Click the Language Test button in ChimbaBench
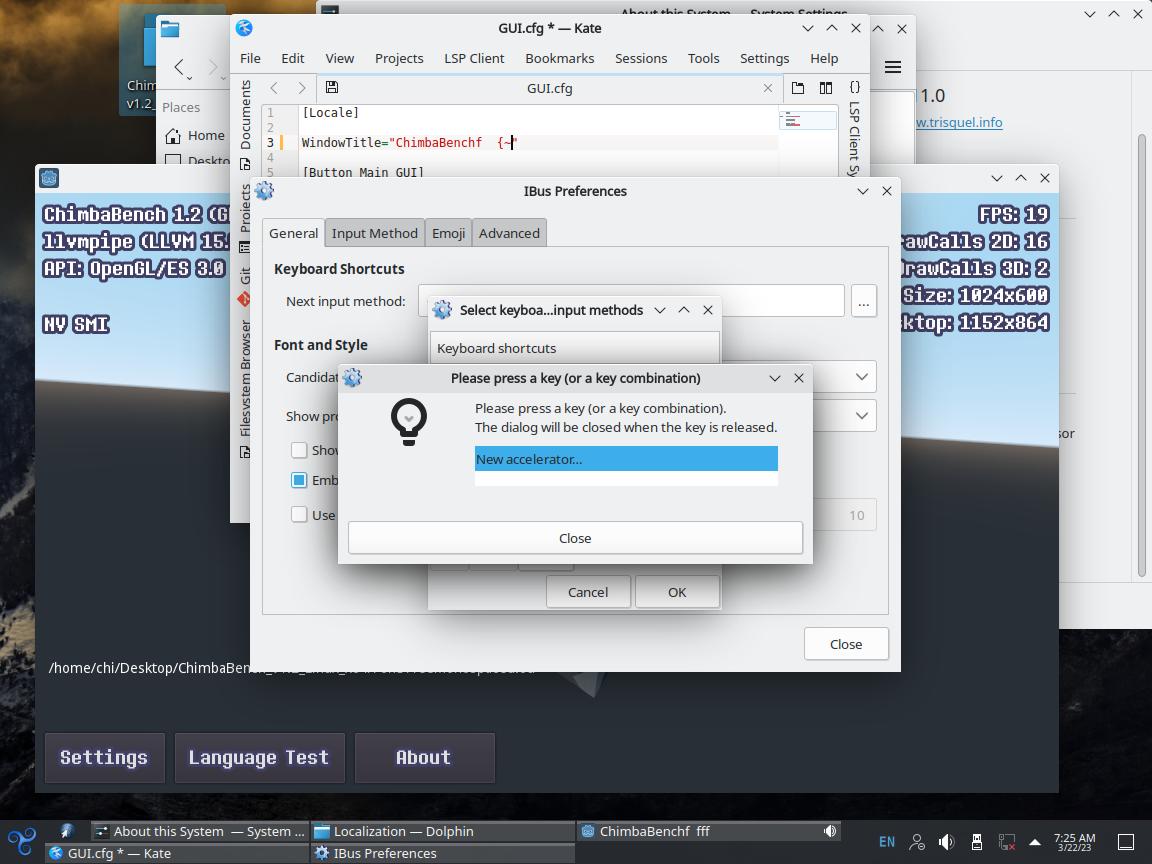This screenshot has height=864, width=1152. [259, 757]
